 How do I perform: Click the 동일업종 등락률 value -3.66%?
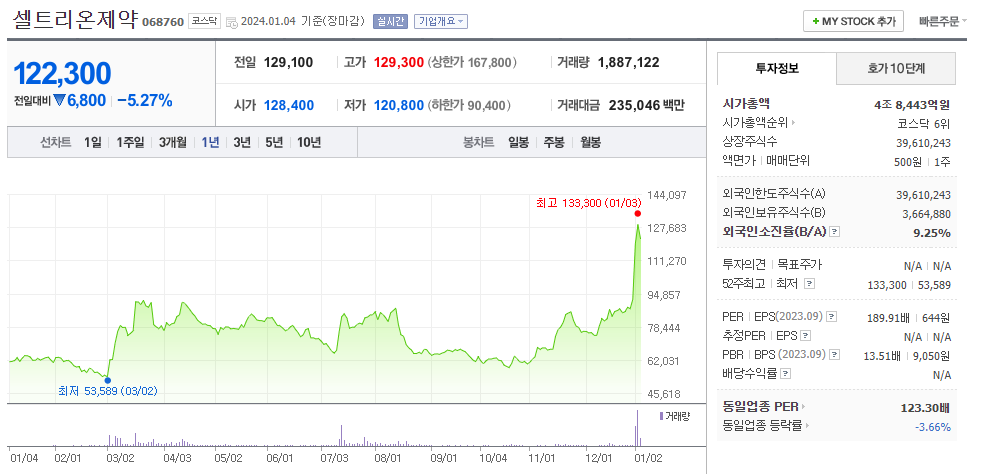point(932,427)
